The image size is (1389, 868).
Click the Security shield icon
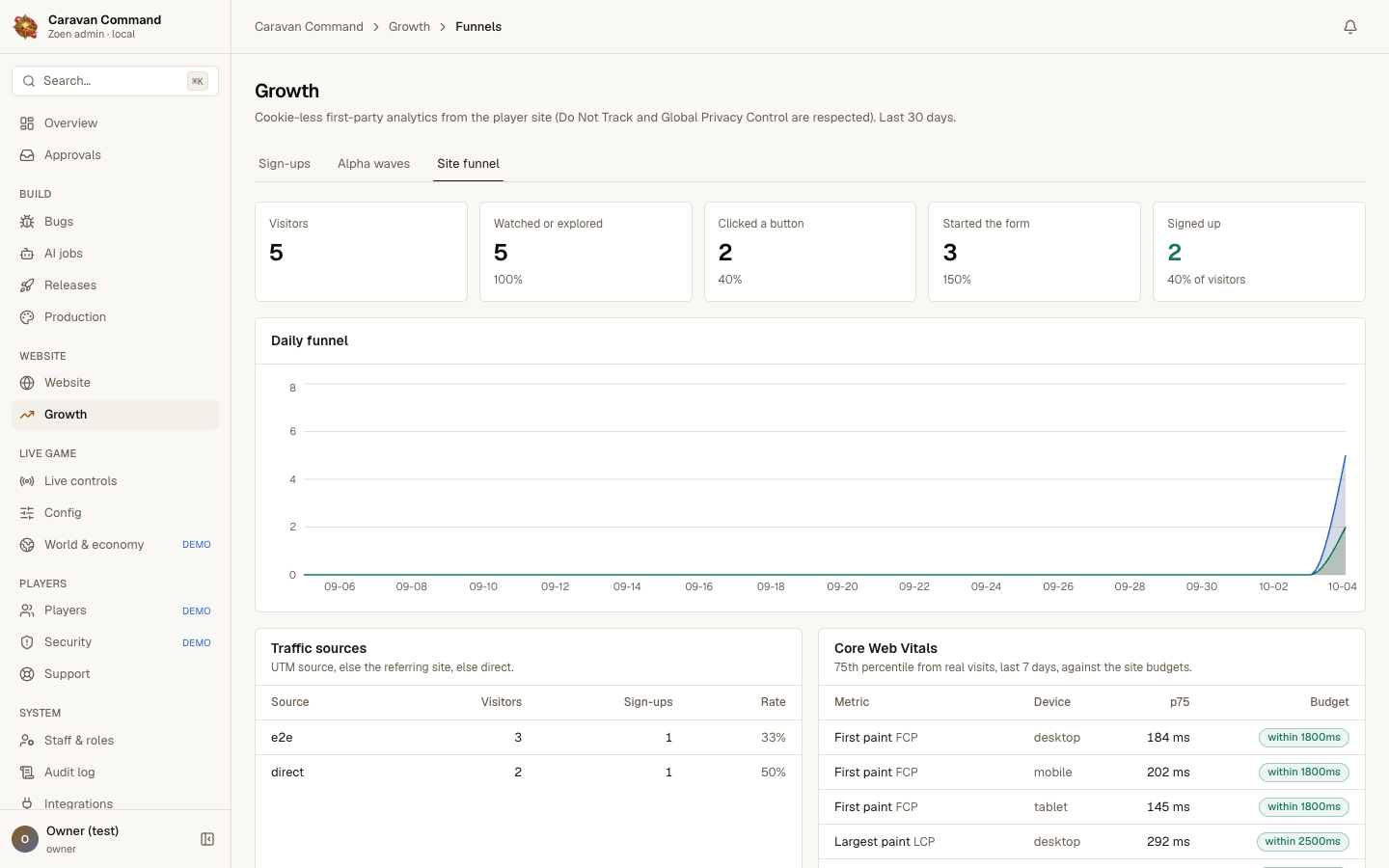pos(27,642)
